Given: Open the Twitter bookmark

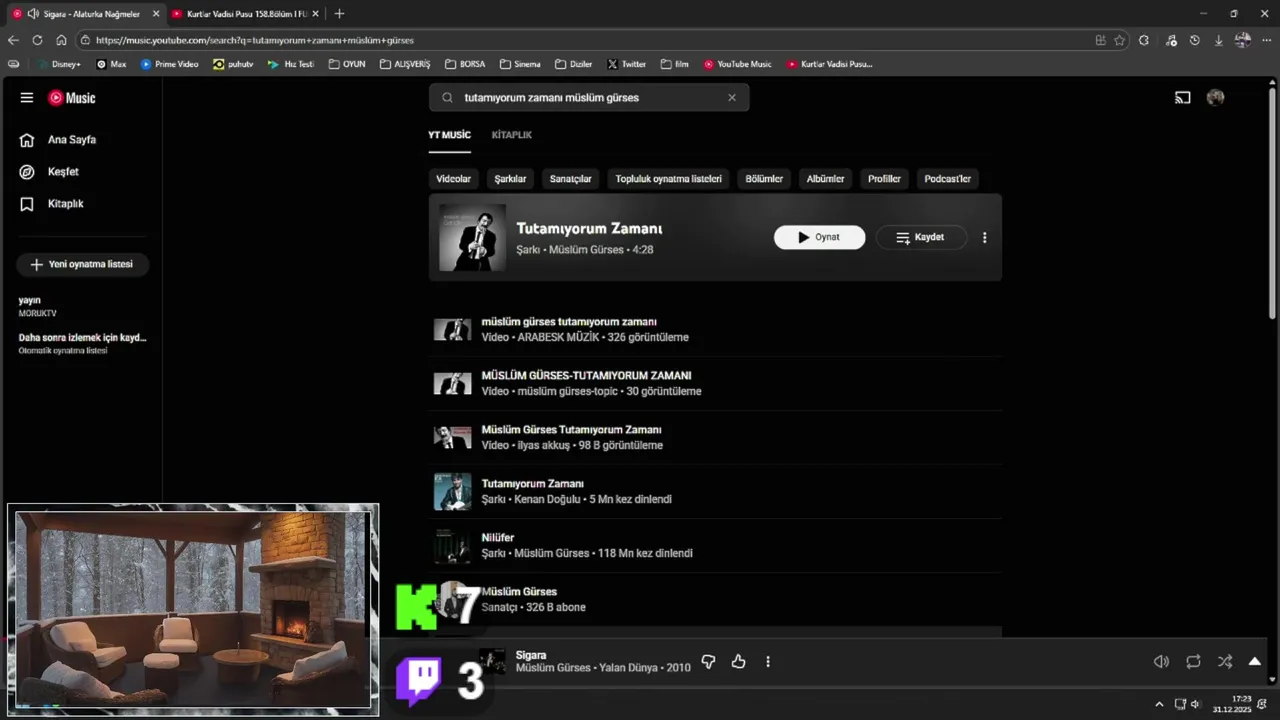Looking at the screenshot, I should 627,64.
